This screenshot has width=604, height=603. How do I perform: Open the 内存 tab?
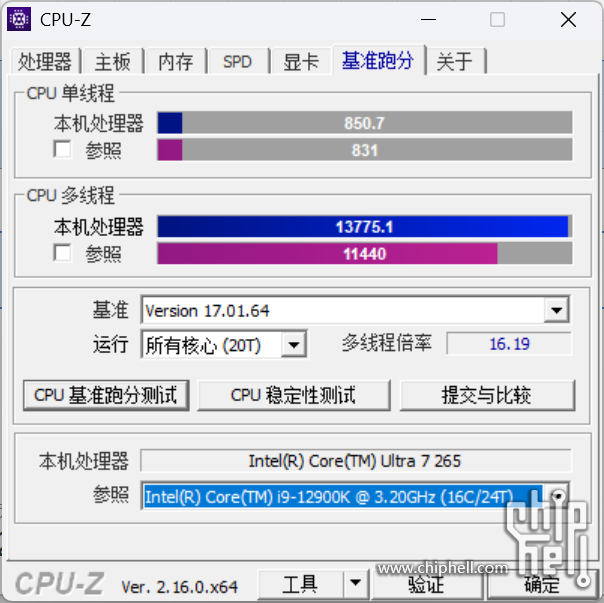[x=176, y=61]
